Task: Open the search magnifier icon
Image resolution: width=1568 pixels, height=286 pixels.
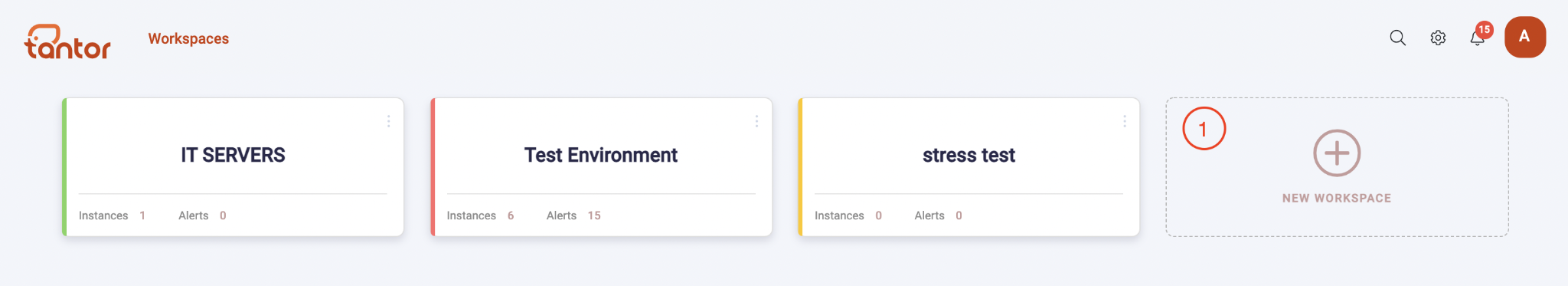Action: [x=1397, y=38]
